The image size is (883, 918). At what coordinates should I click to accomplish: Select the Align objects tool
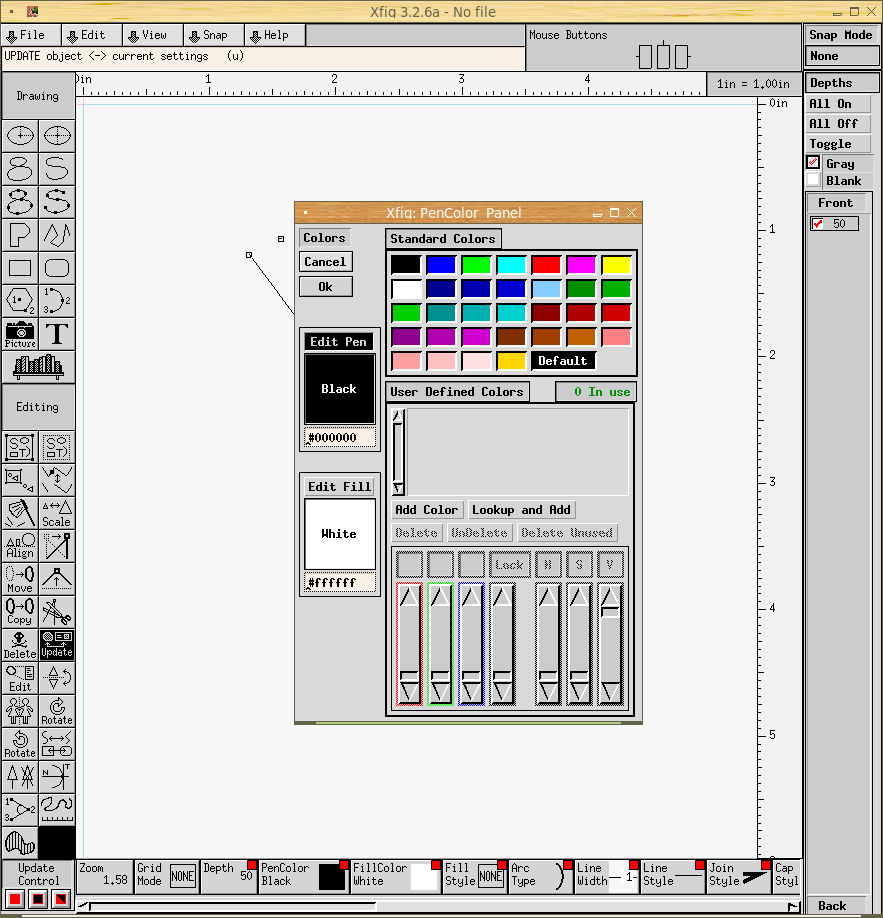tap(20, 546)
